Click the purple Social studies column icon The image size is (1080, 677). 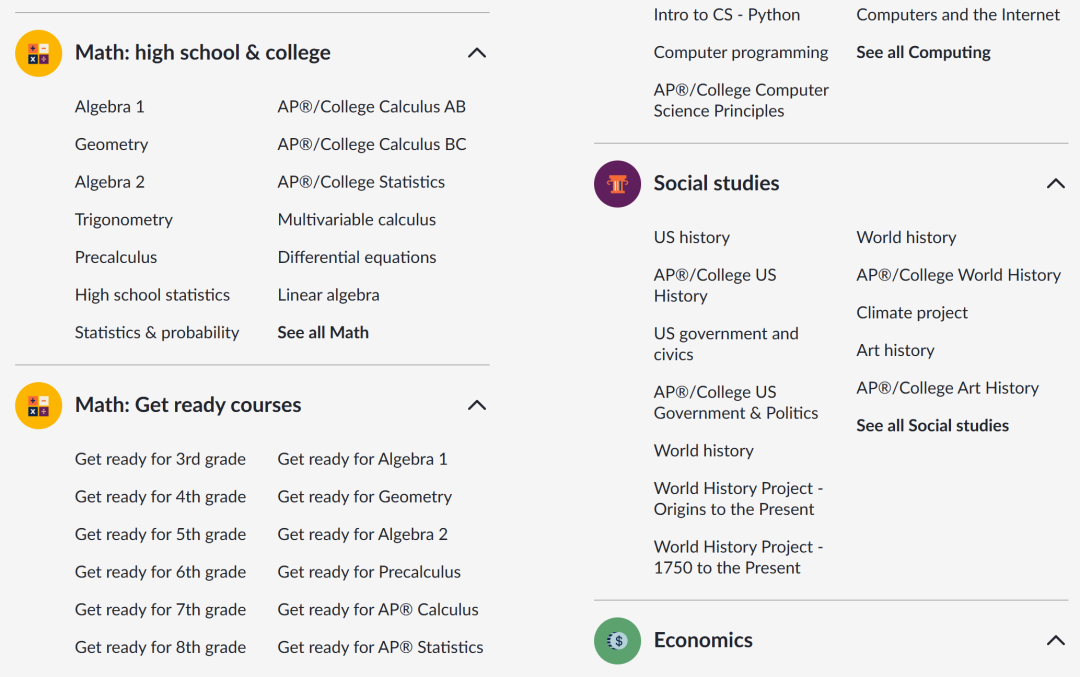tap(617, 184)
